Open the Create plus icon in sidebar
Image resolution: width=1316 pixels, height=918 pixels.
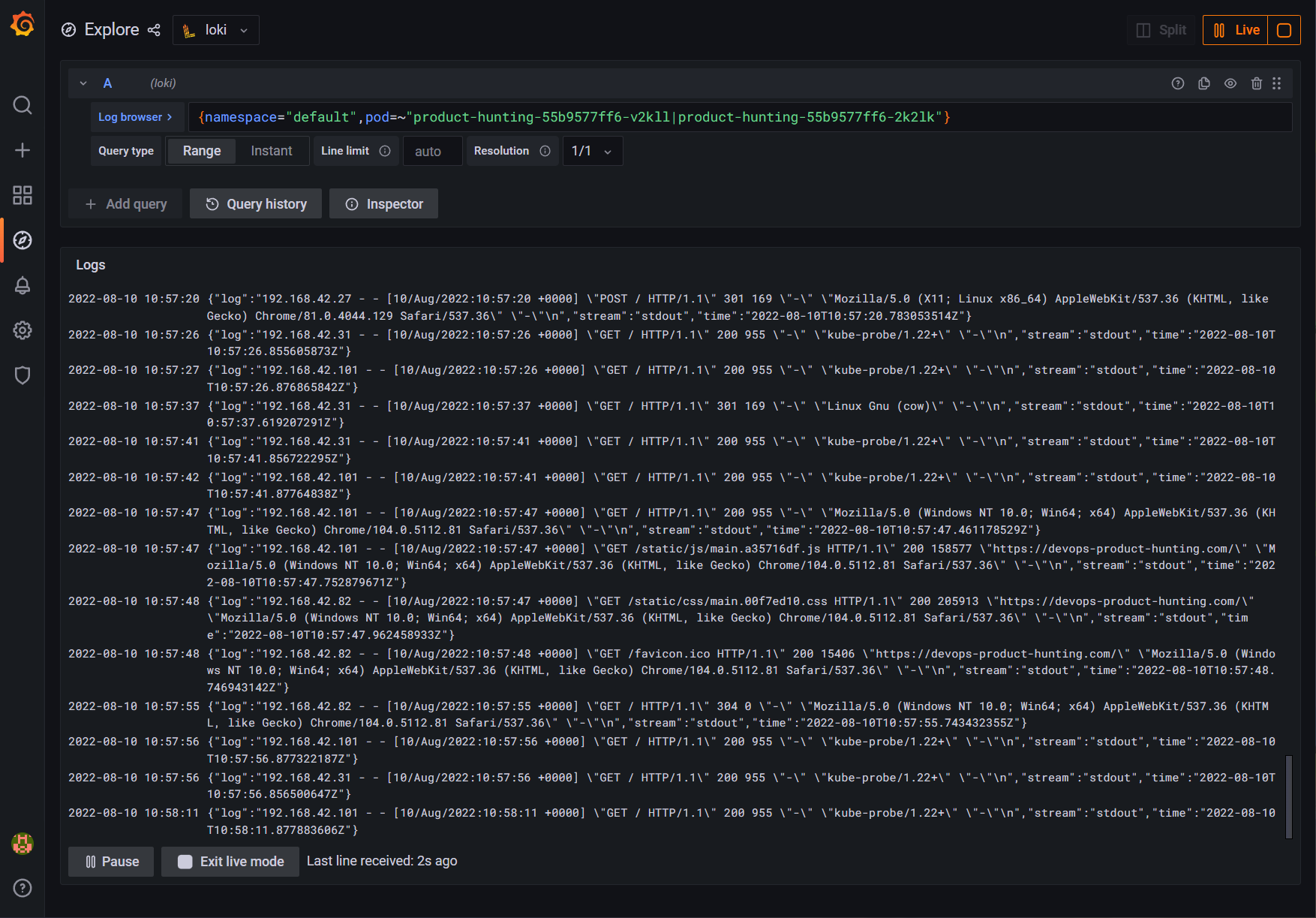point(23,150)
